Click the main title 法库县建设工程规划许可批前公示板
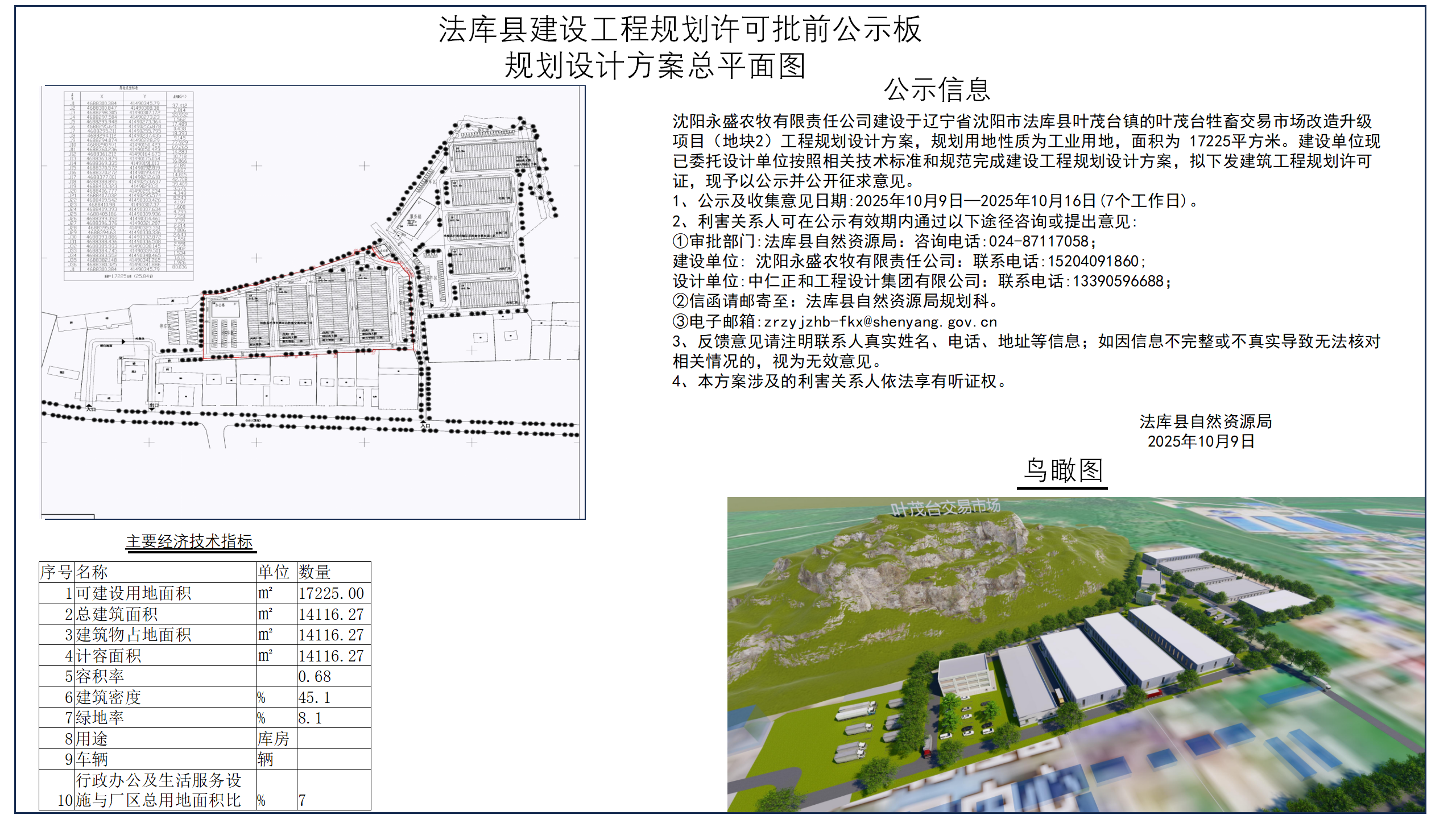The width and height of the screenshot is (1456, 819). coord(679,30)
